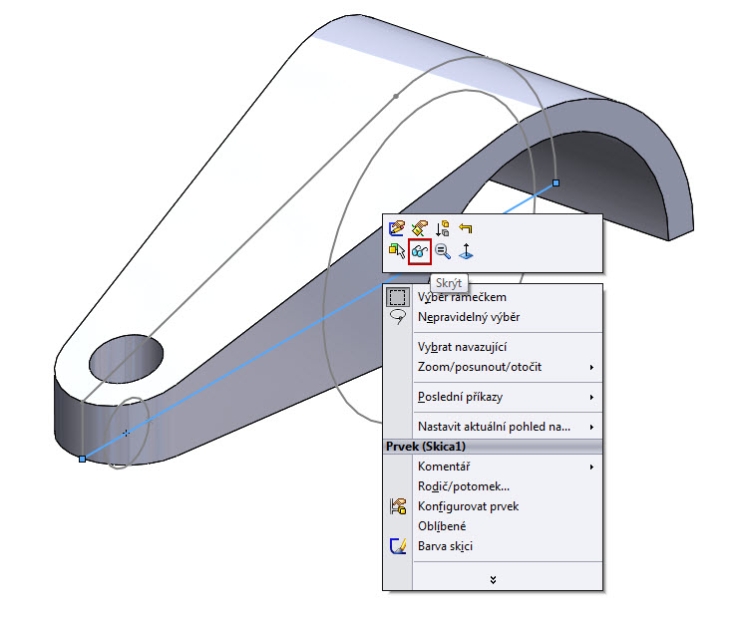Select the Vybrat navazující entry
The width and height of the screenshot is (750, 617).
[493, 347]
